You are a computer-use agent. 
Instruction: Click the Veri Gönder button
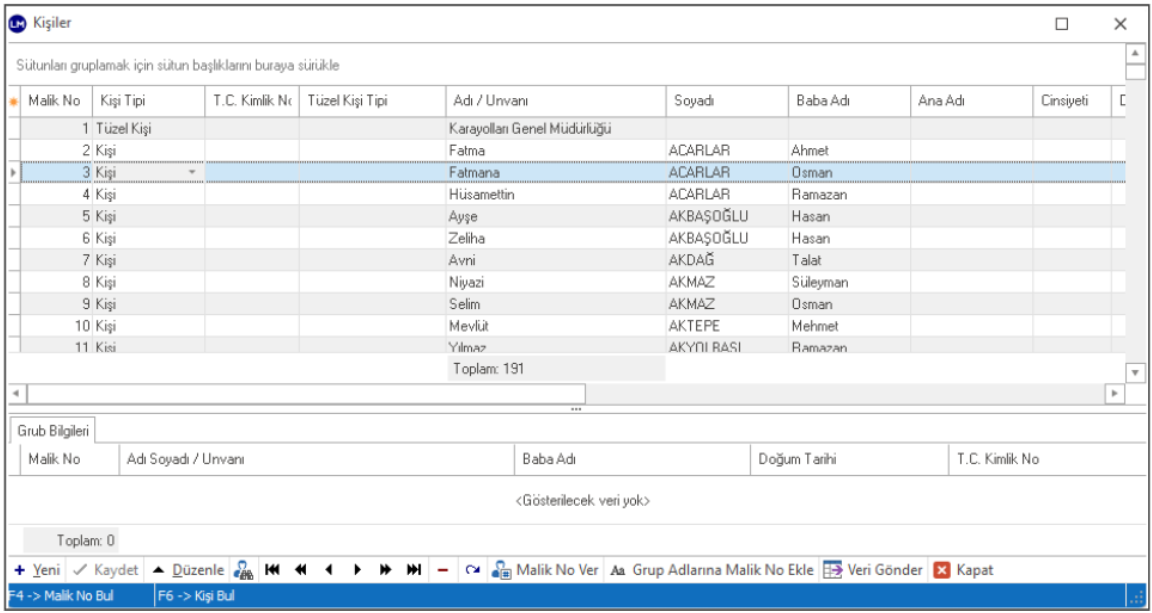coord(872,570)
